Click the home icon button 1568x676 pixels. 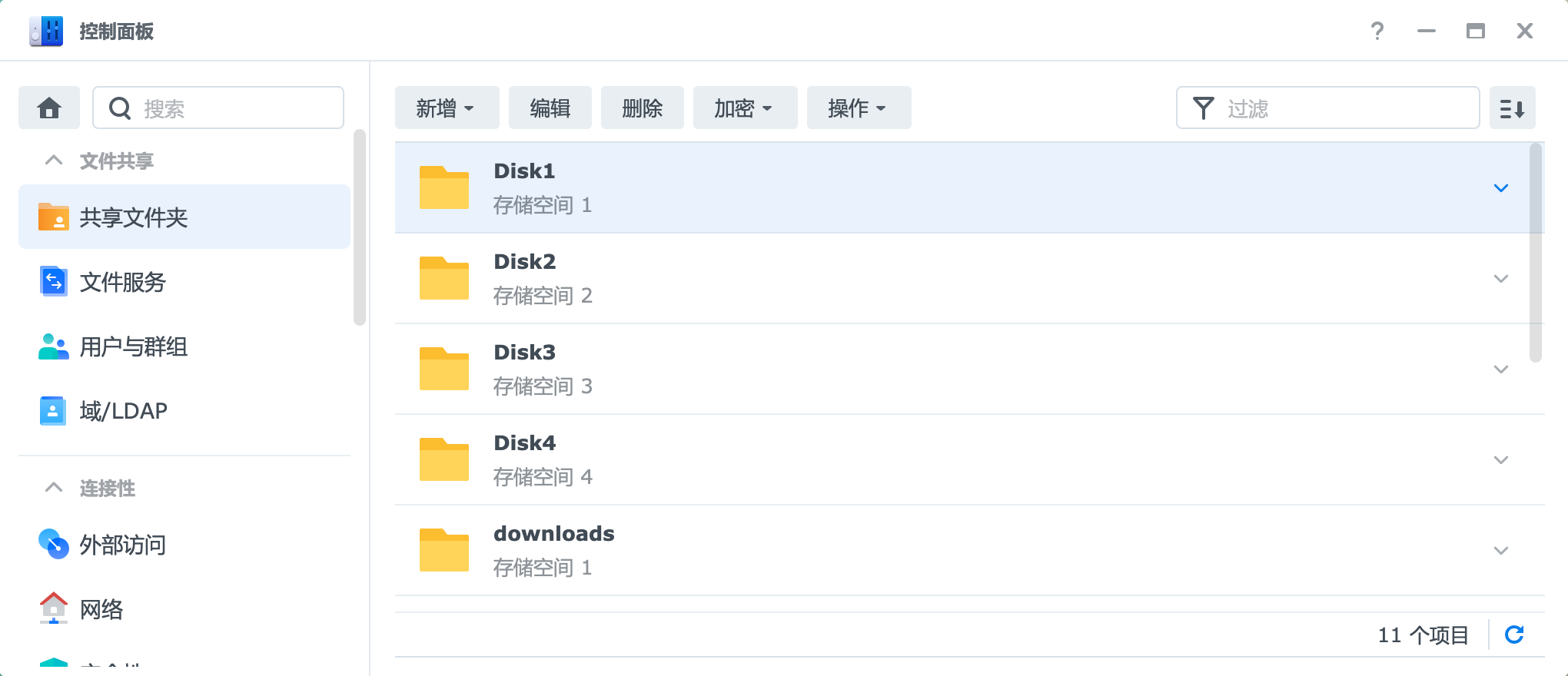point(49,108)
